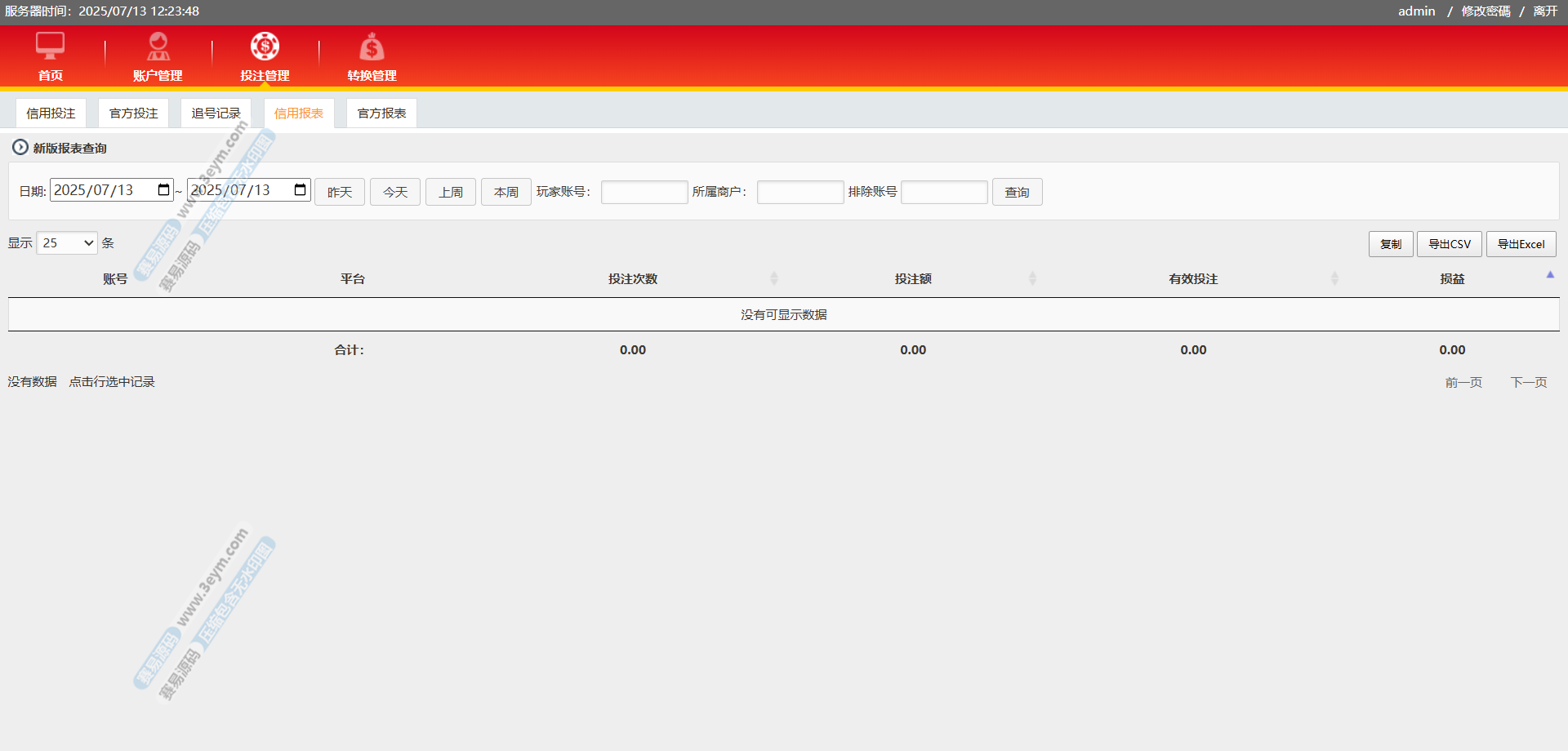Switch to the 官方报表 tab
1568x751 pixels.
tap(381, 113)
